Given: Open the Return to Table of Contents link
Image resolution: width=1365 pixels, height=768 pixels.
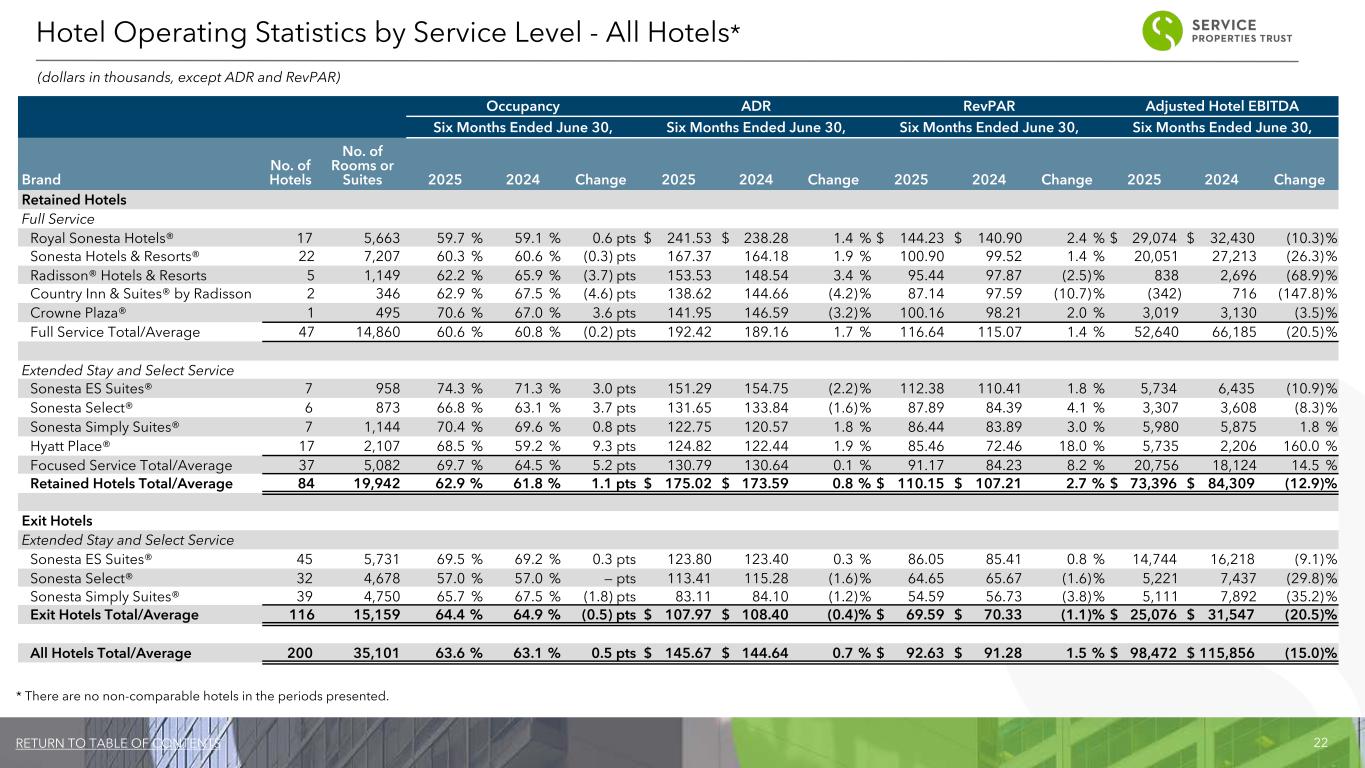Looking at the screenshot, I should [x=118, y=742].
